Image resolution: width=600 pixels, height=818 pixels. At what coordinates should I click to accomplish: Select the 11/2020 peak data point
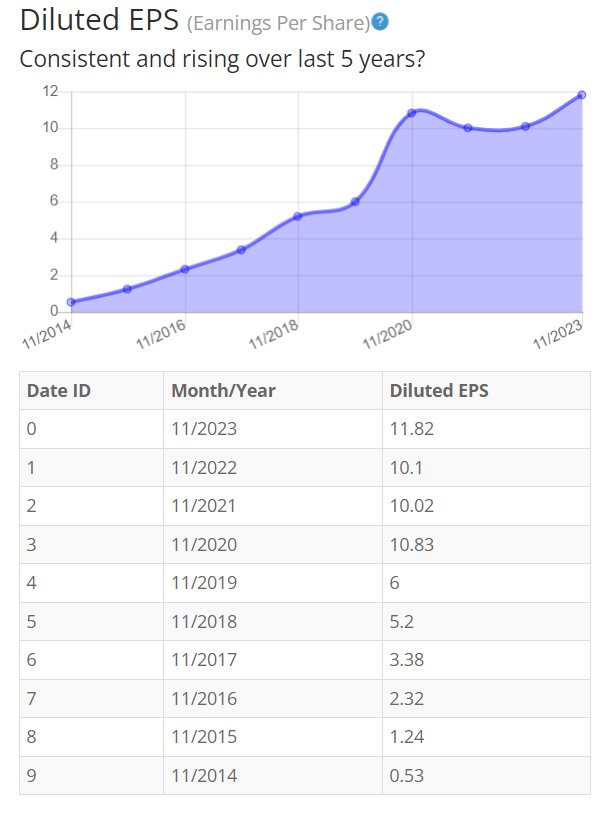(412, 113)
